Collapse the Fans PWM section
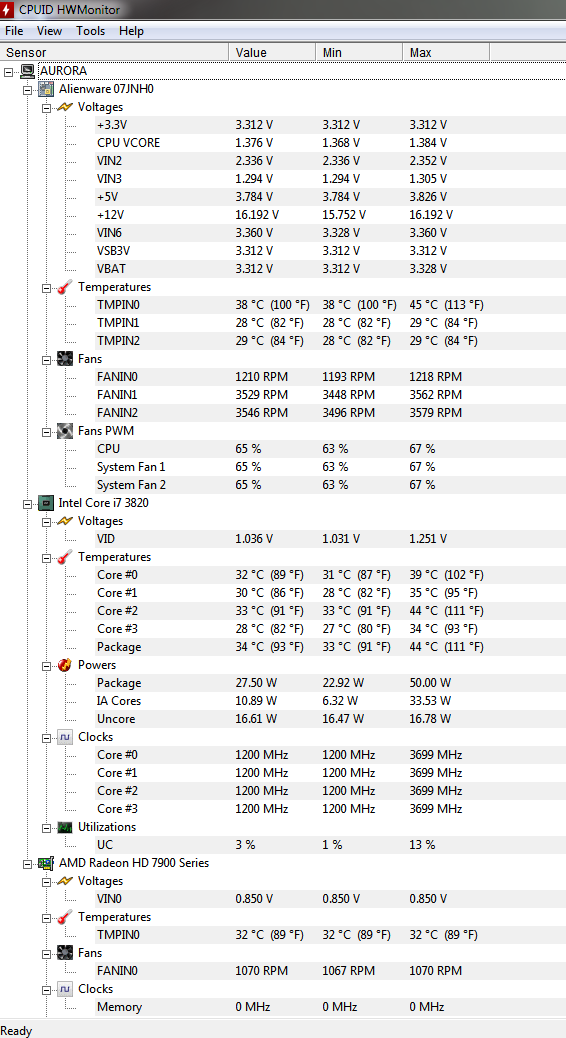This screenshot has height=1038, width=566. point(46,431)
